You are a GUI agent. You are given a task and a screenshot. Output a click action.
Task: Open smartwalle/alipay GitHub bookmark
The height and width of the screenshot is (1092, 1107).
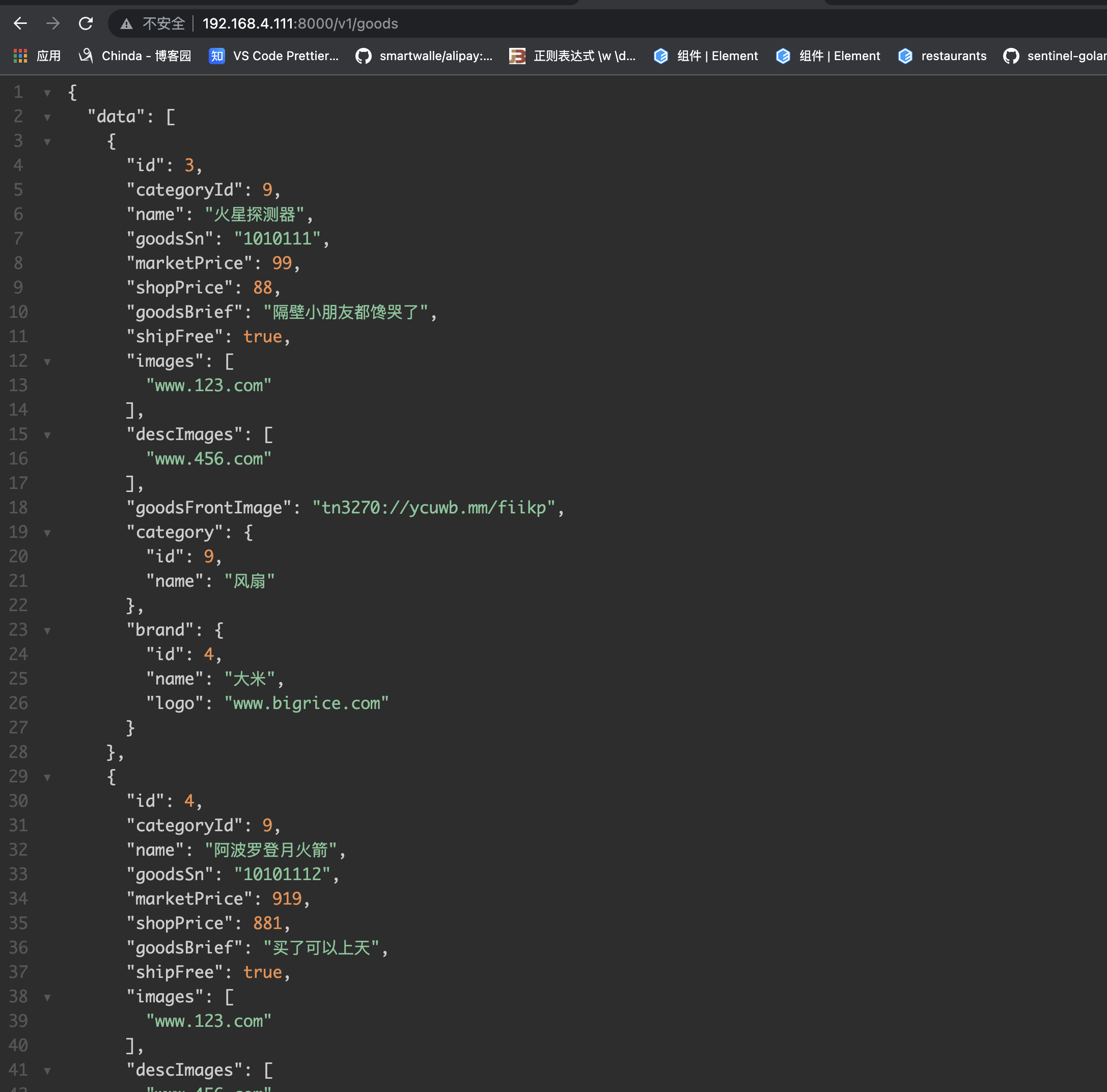[424, 56]
